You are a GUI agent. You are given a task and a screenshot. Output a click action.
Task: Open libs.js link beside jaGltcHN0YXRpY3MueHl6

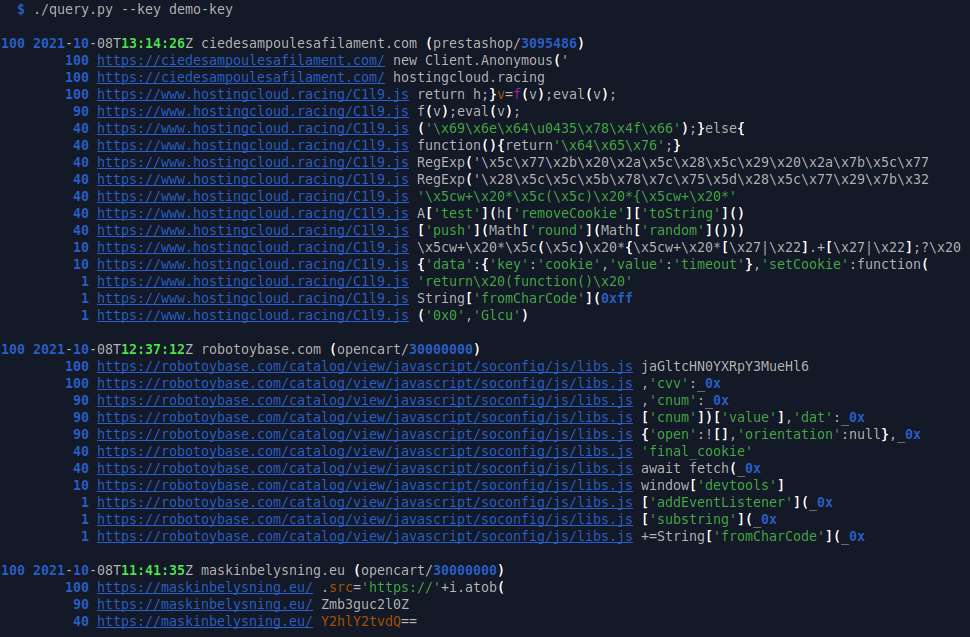click(x=364, y=367)
